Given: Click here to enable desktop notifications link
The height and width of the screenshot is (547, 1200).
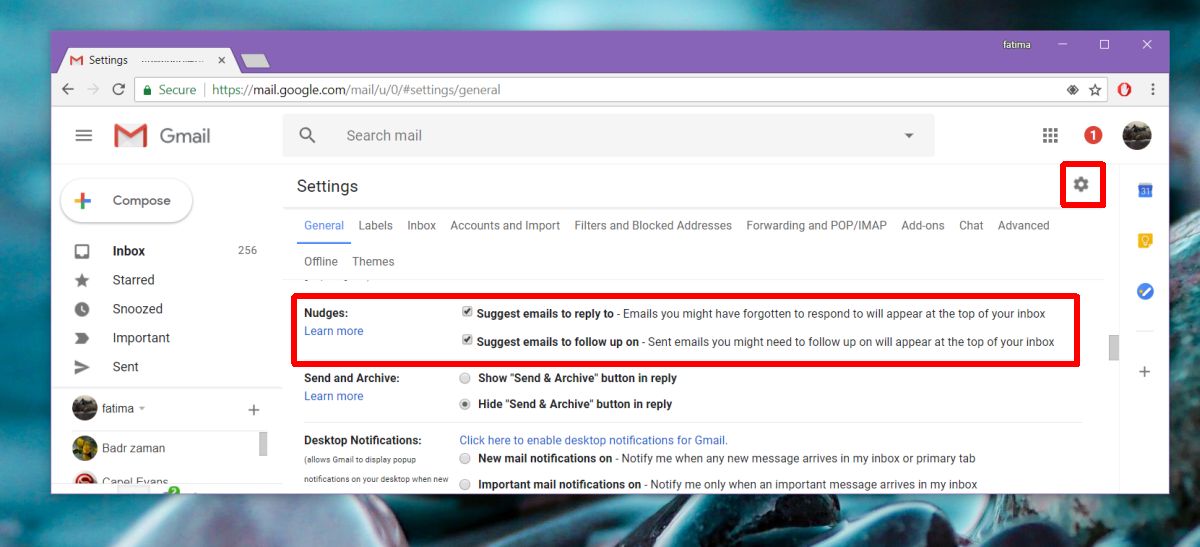Looking at the screenshot, I should pos(593,440).
